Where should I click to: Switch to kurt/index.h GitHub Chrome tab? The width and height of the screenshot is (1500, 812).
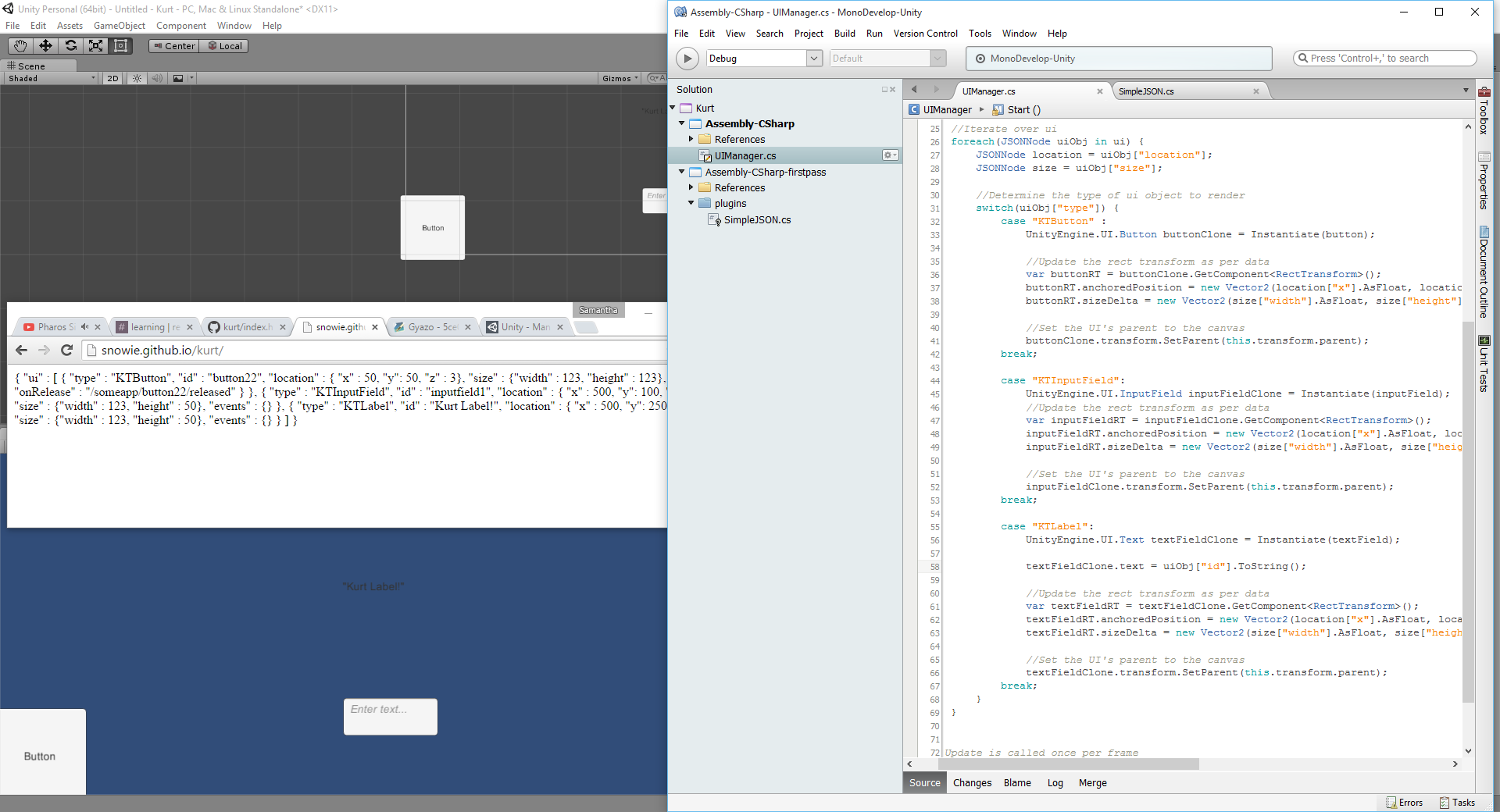pyautogui.click(x=248, y=327)
